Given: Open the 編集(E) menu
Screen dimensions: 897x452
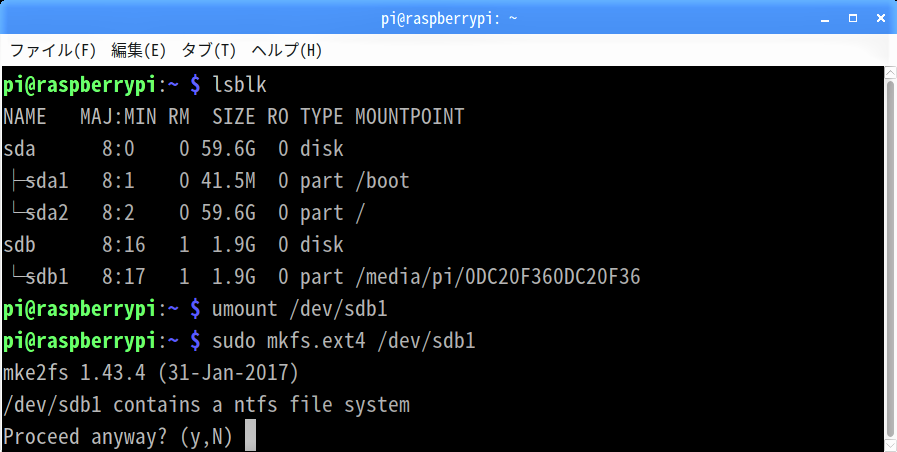Looking at the screenshot, I should (138, 50).
